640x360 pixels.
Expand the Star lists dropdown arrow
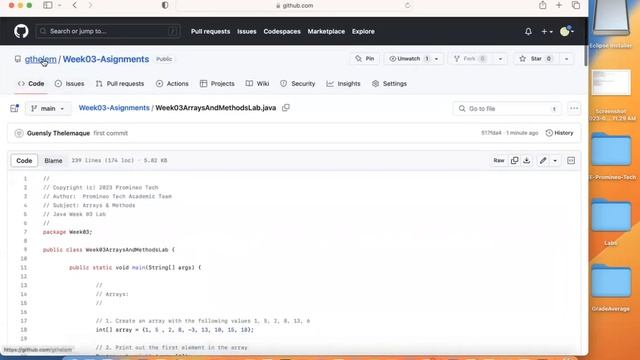coord(566,59)
